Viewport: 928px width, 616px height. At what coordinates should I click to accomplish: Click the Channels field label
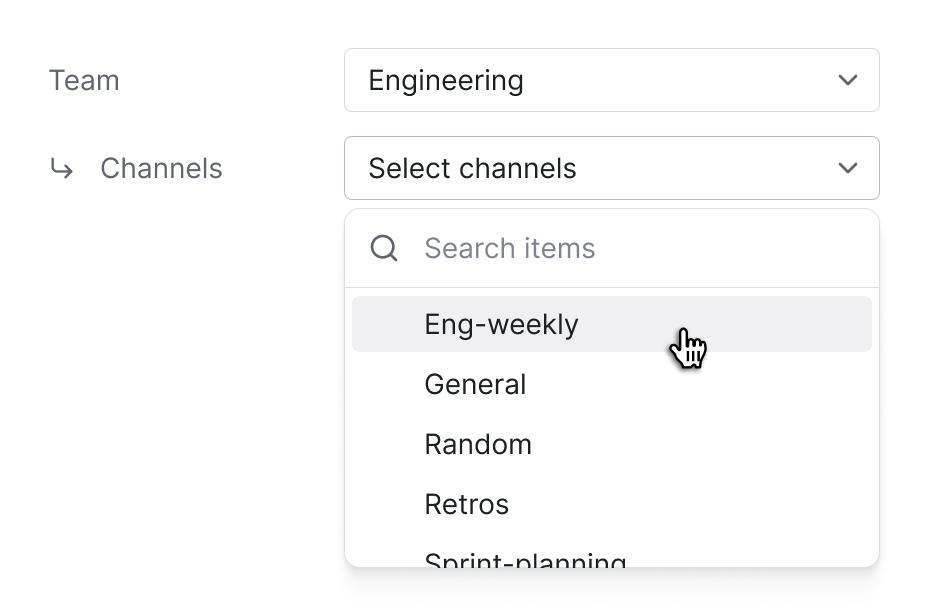[161, 168]
